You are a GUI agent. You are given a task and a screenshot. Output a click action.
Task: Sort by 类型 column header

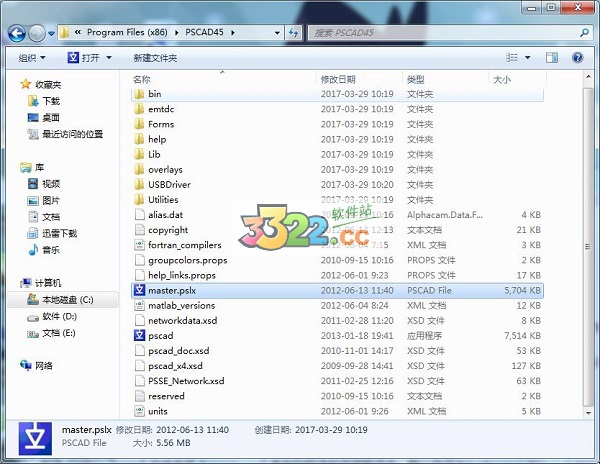pos(416,79)
